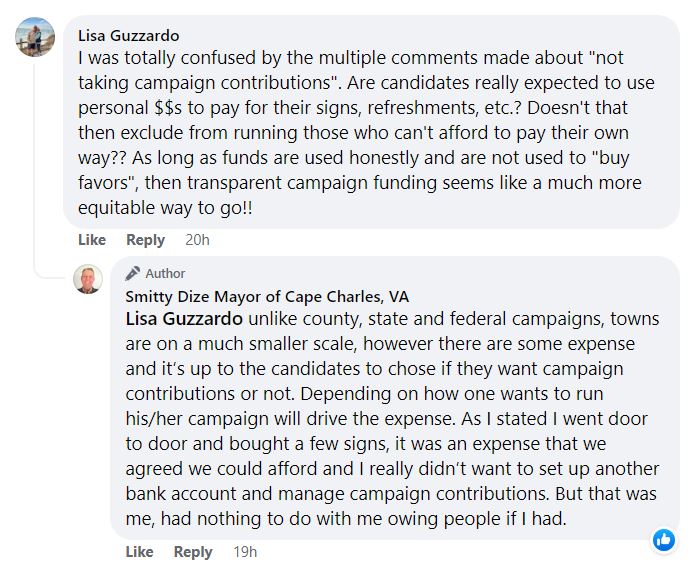Open Smitty Dize Mayor of Cape Charles profile
The width and height of the screenshot is (699, 565).
tap(267, 296)
